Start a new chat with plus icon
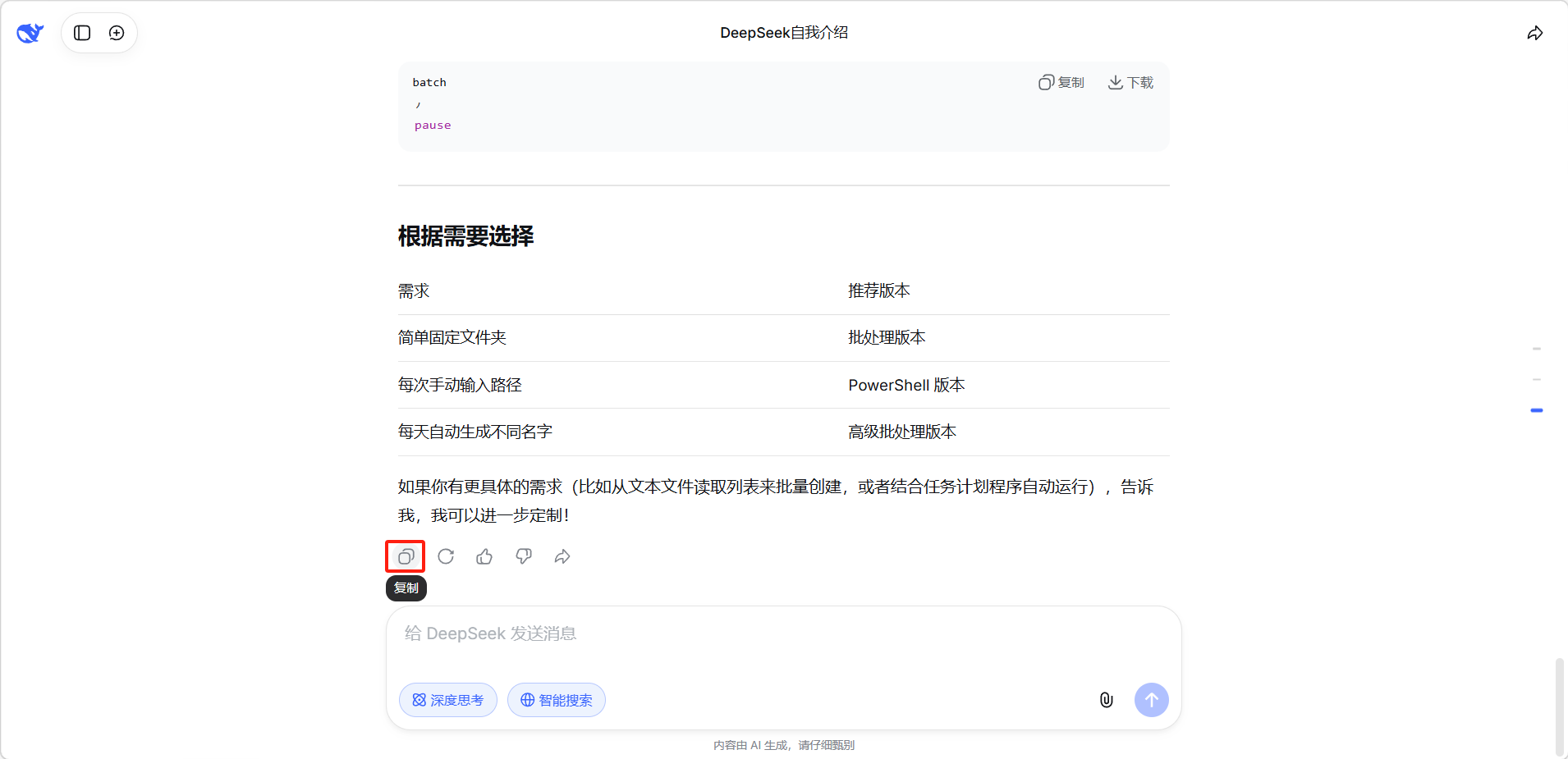This screenshot has height=759, width=1568. pyautogui.click(x=117, y=33)
